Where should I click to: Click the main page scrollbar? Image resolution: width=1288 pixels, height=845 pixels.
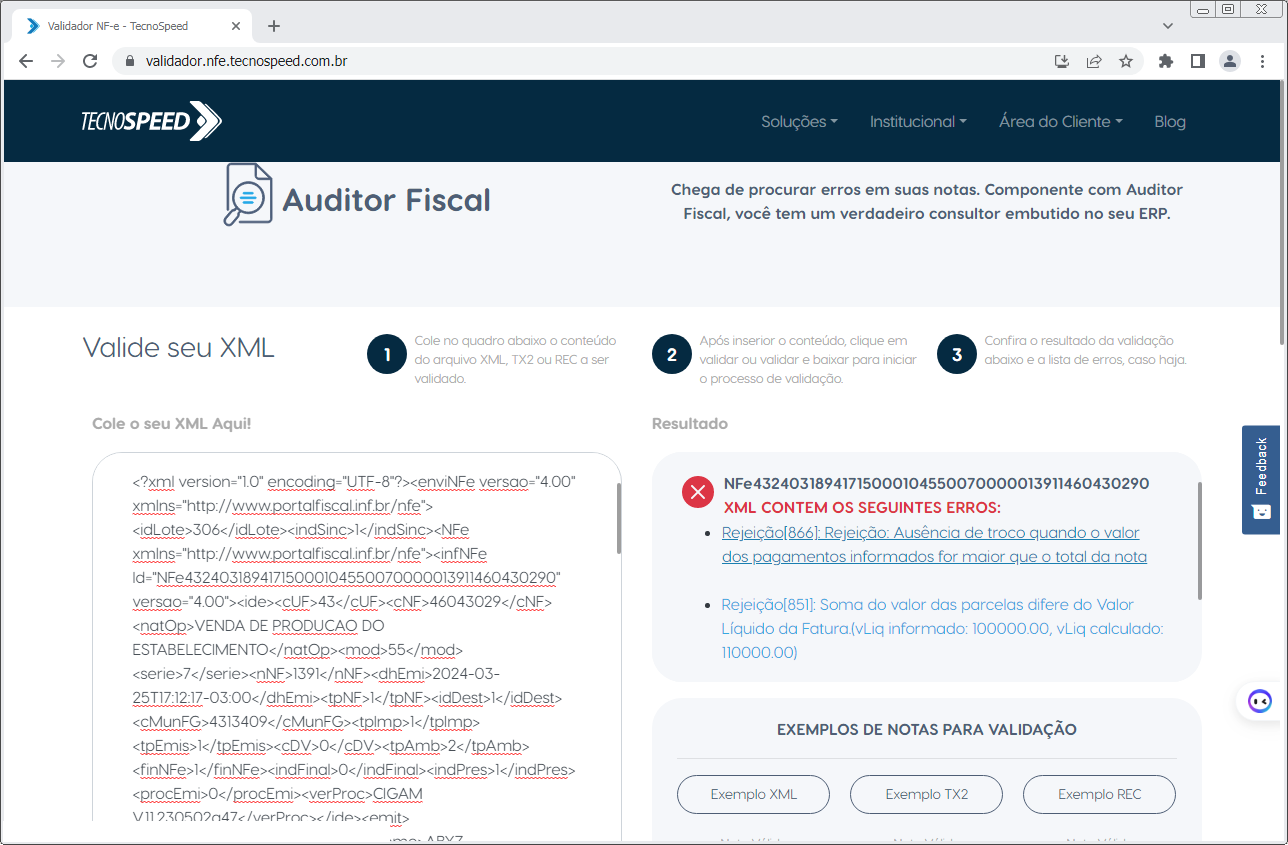point(1281,214)
